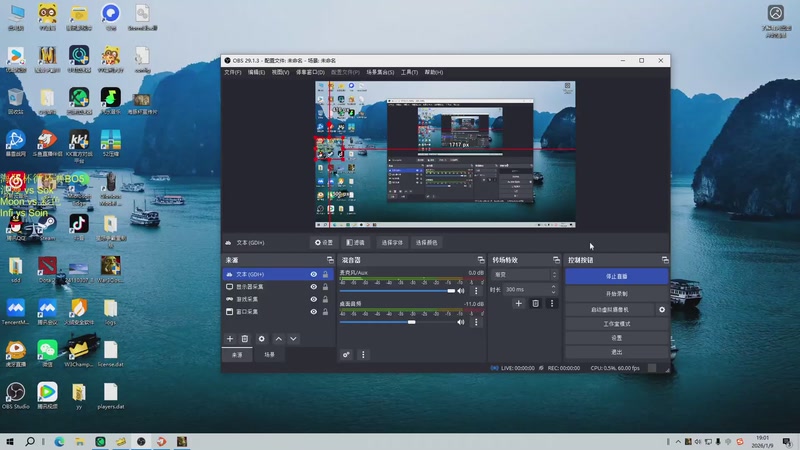Add a scene transition with plus
This screenshot has width=800, height=450.
point(518,304)
